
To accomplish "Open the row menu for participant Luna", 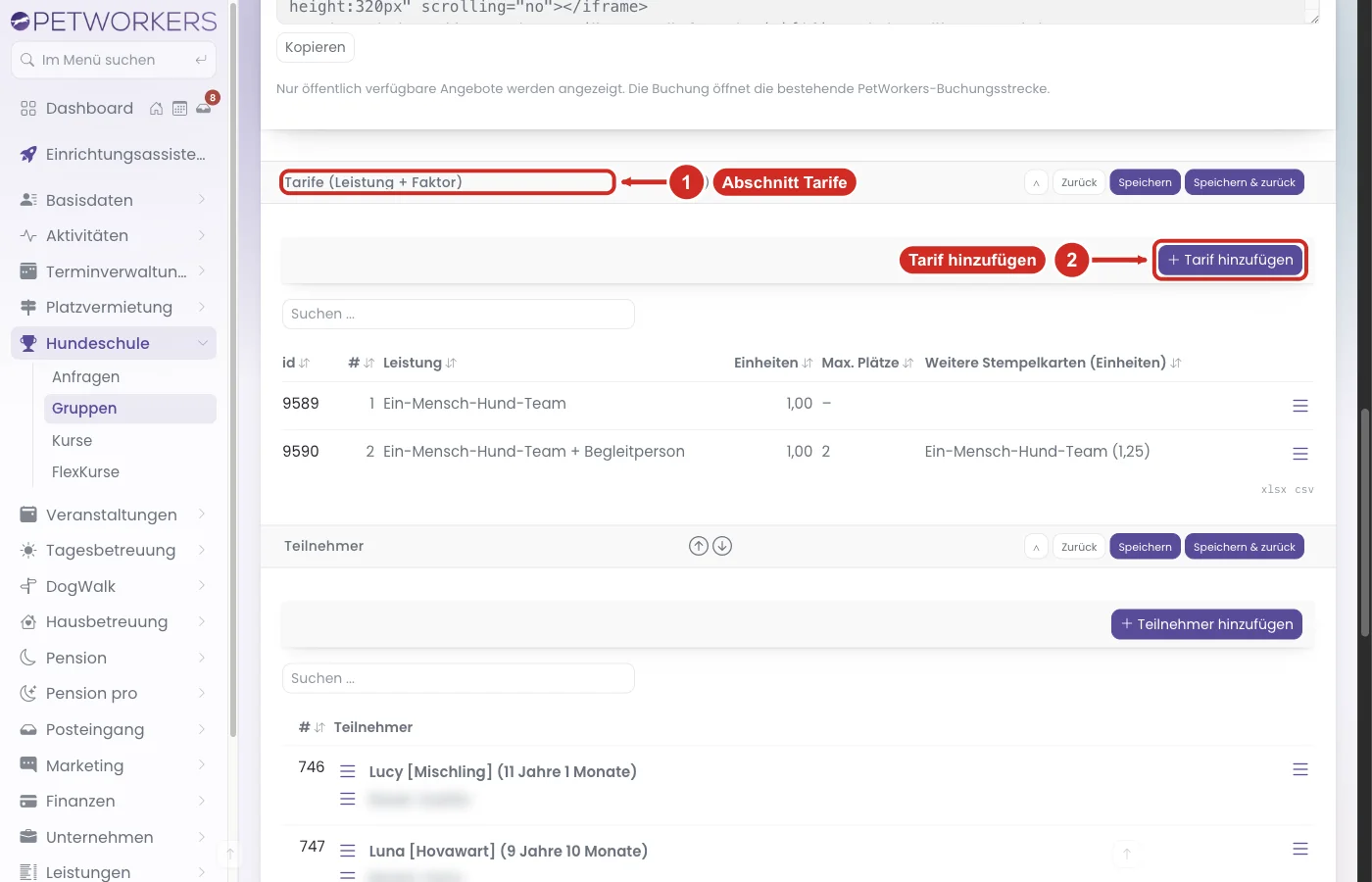I will coord(1300,849).
